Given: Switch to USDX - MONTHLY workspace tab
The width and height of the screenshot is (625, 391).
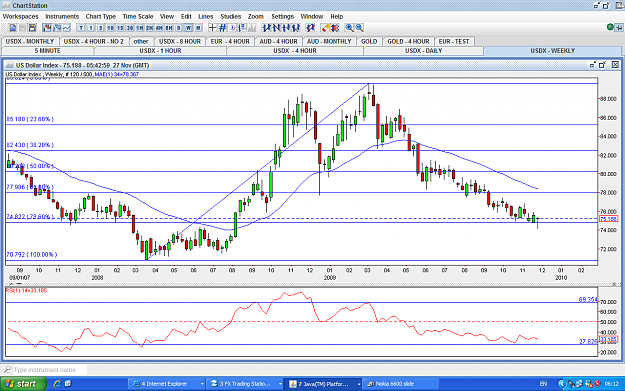Looking at the screenshot, I should click(30, 41).
